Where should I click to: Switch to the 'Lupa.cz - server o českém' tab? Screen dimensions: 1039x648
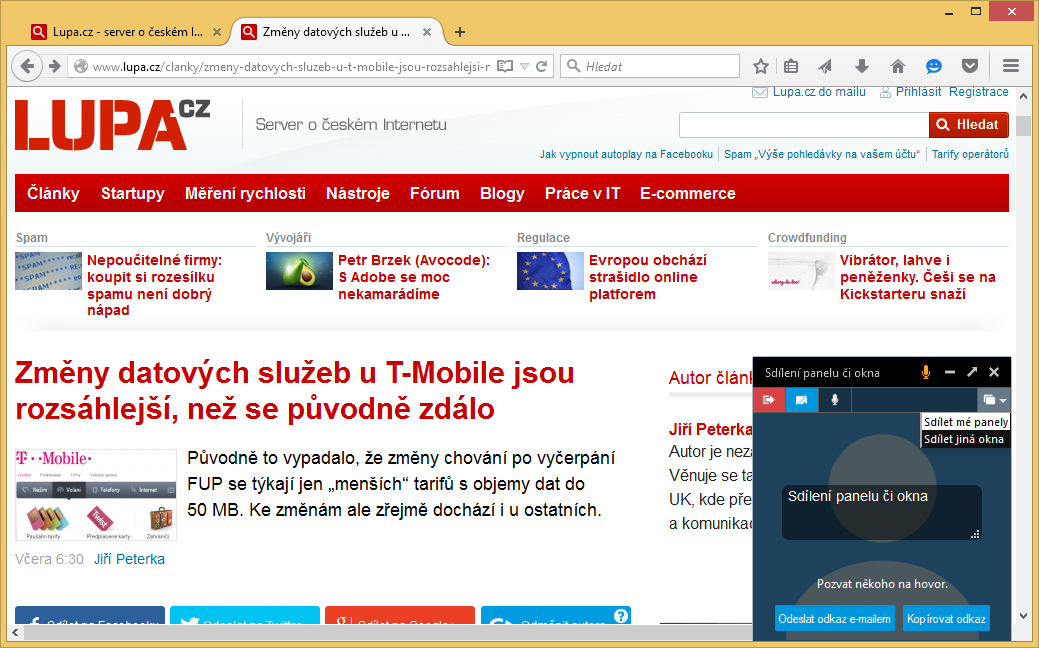(x=126, y=32)
